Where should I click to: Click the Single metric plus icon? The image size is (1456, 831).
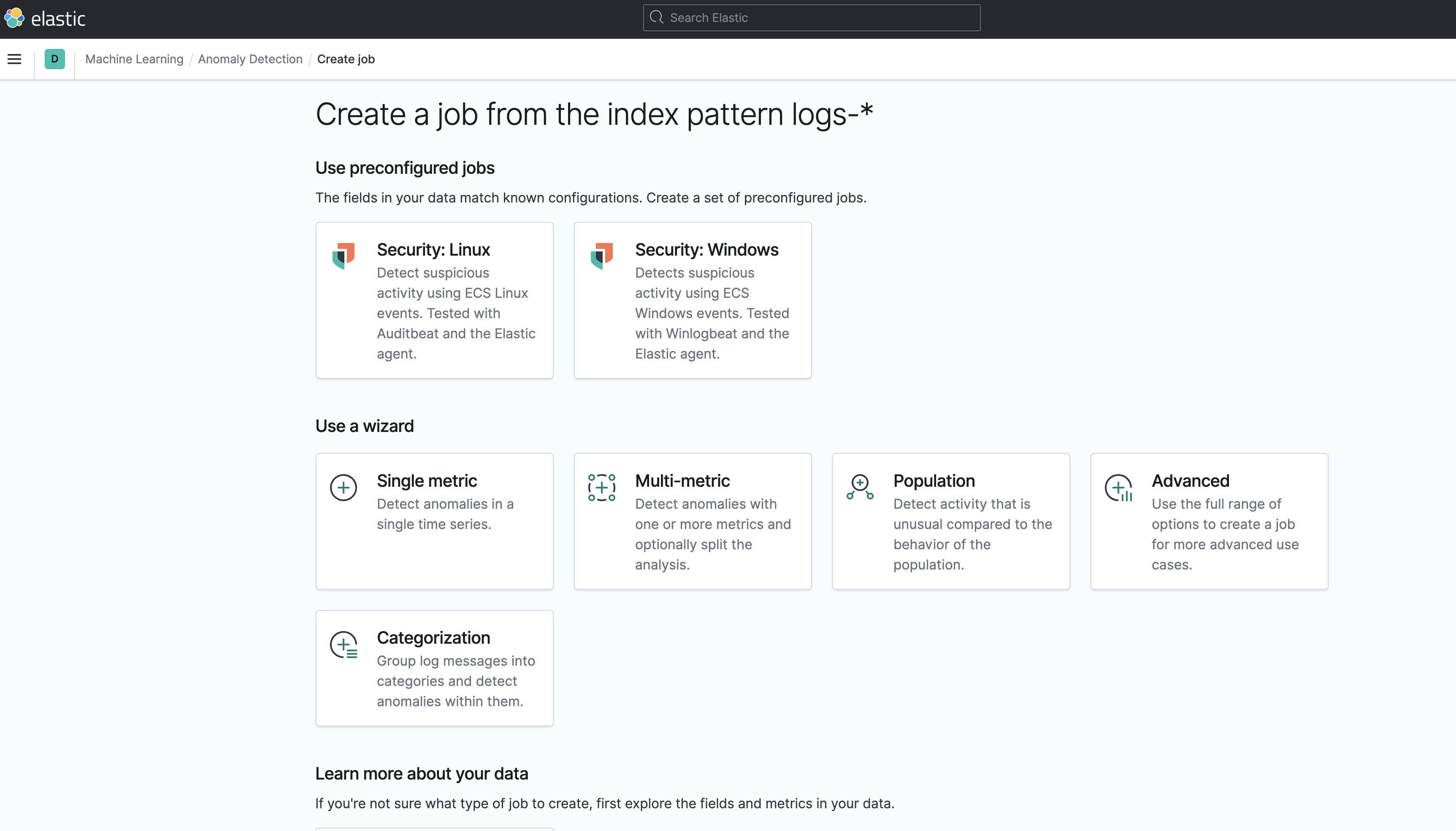pyautogui.click(x=343, y=487)
